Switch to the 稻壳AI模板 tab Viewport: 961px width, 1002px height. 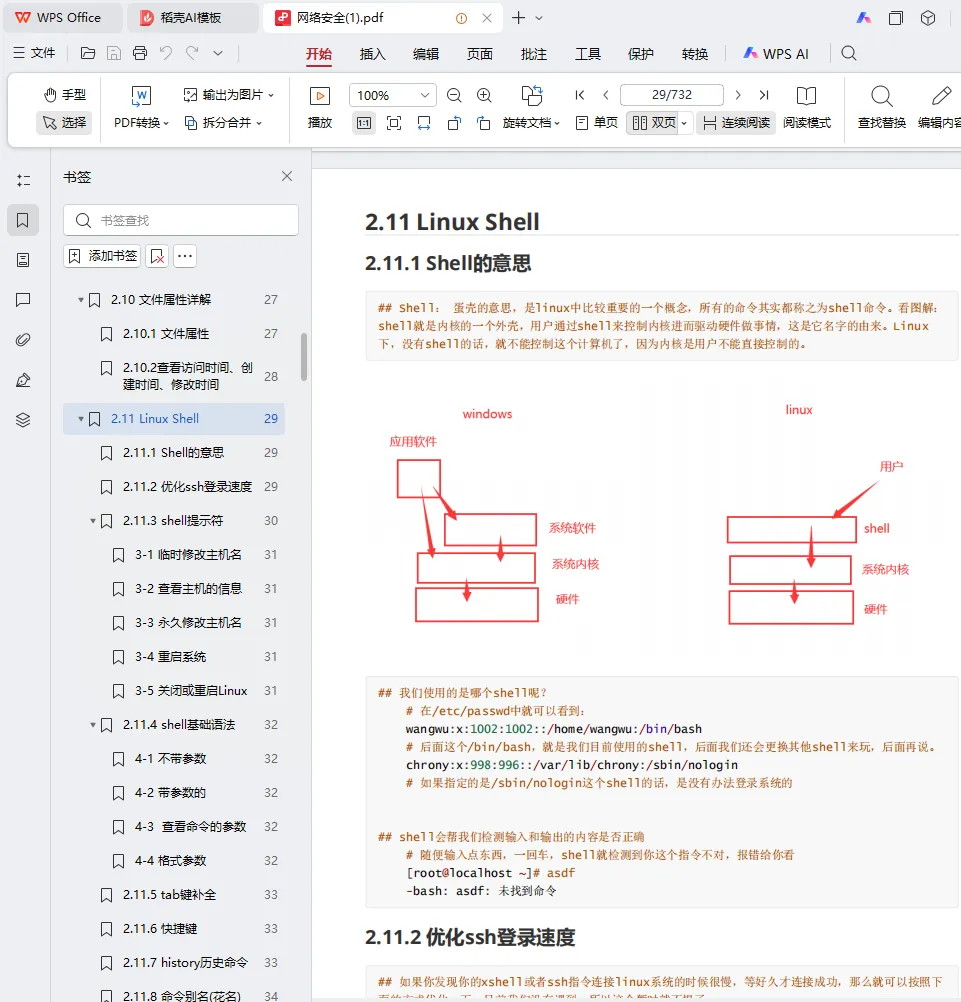point(191,18)
